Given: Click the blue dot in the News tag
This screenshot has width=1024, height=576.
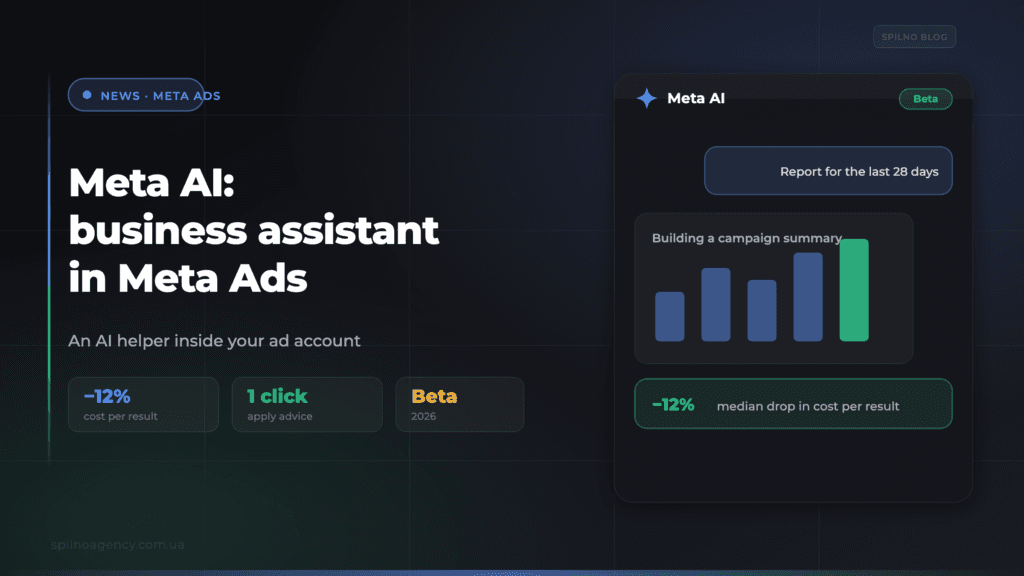Looking at the screenshot, I should (87, 95).
